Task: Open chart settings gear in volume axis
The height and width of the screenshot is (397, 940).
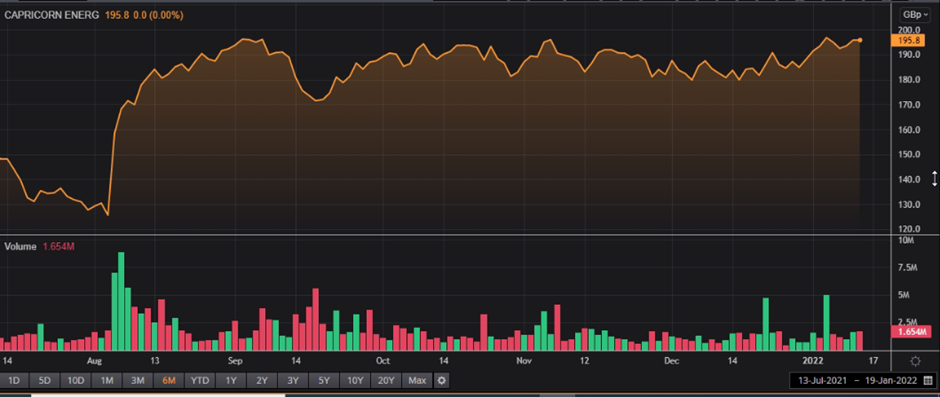Action: (x=915, y=361)
